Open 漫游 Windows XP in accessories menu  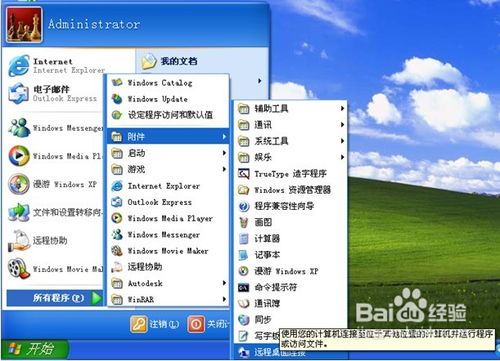291,271
